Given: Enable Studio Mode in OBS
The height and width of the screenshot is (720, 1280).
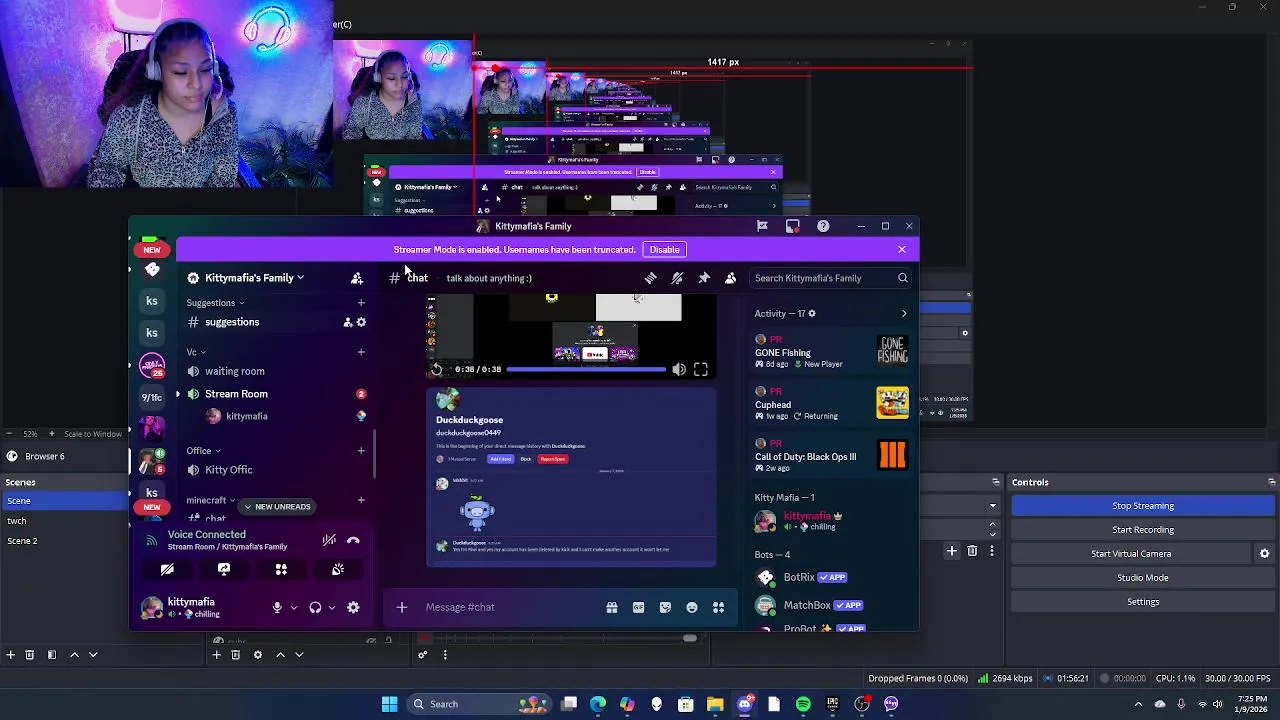Looking at the screenshot, I should point(1143,578).
